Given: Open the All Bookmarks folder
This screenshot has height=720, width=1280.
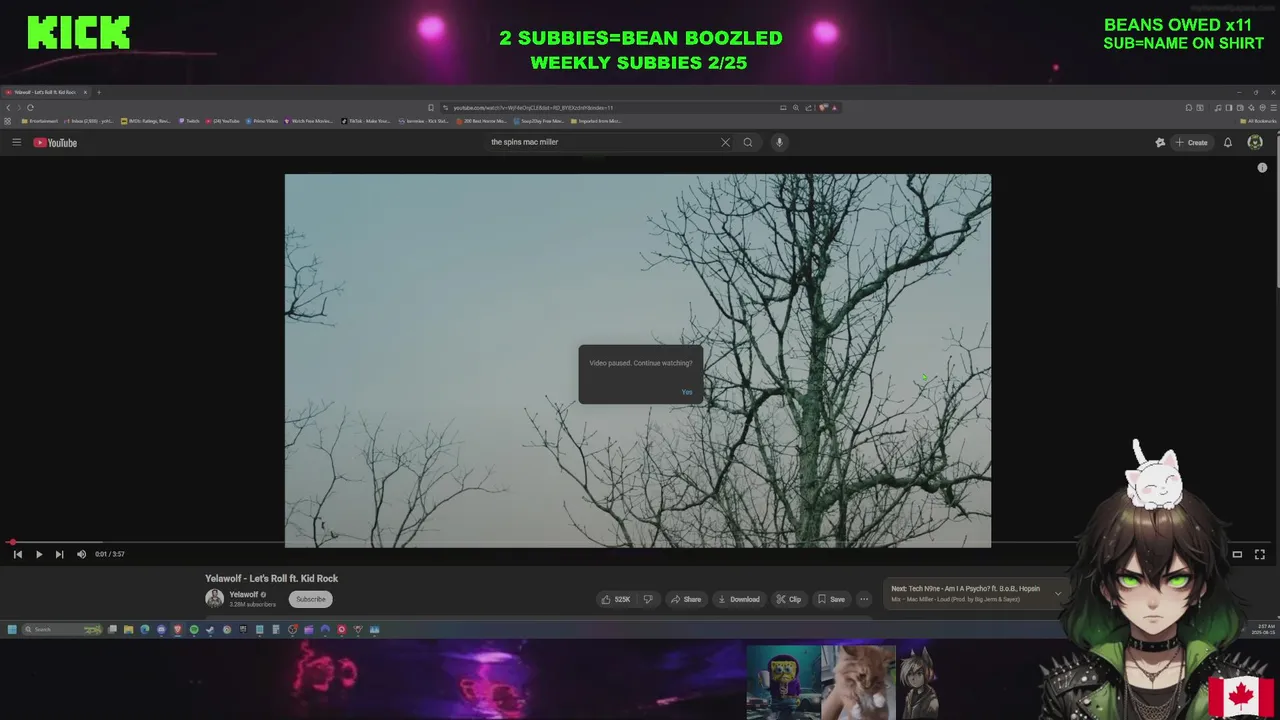Looking at the screenshot, I should point(1258,121).
